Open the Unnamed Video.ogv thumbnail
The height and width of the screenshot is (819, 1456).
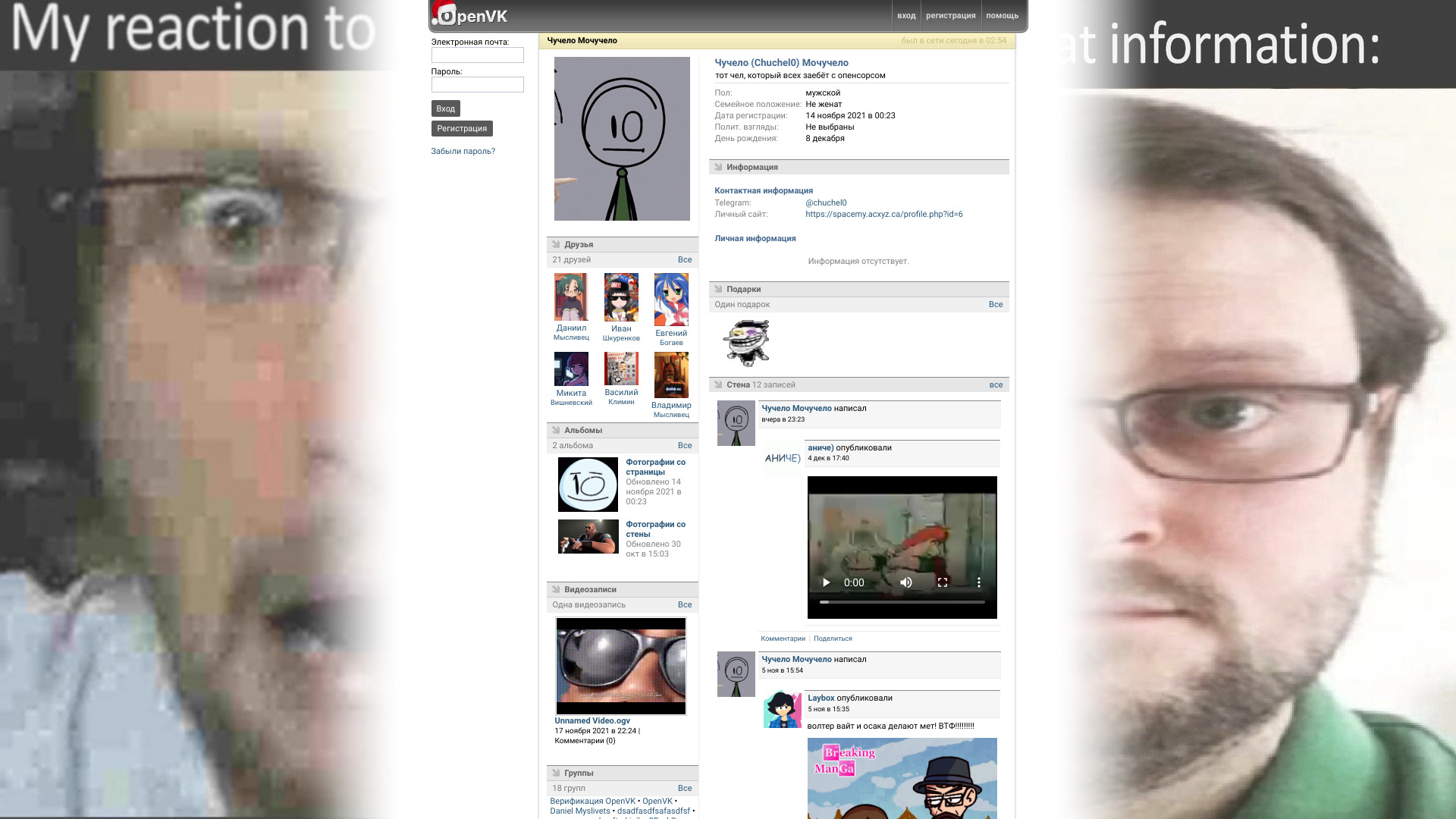click(620, 666)
